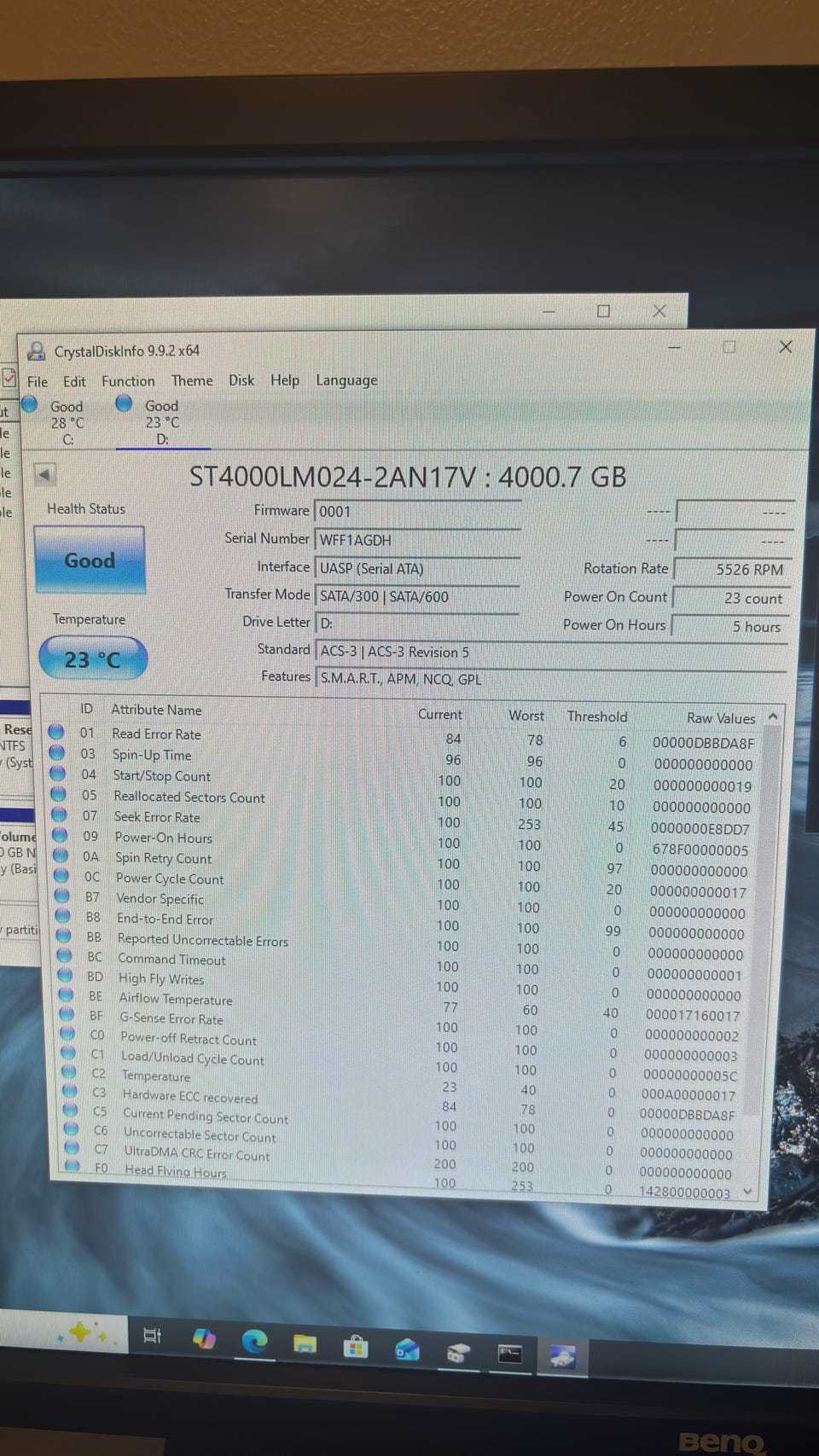Screen dimensions: 819x1456
Task: Click the CrystalDiskInfo title bar app icon
Action: coord(36,351)
